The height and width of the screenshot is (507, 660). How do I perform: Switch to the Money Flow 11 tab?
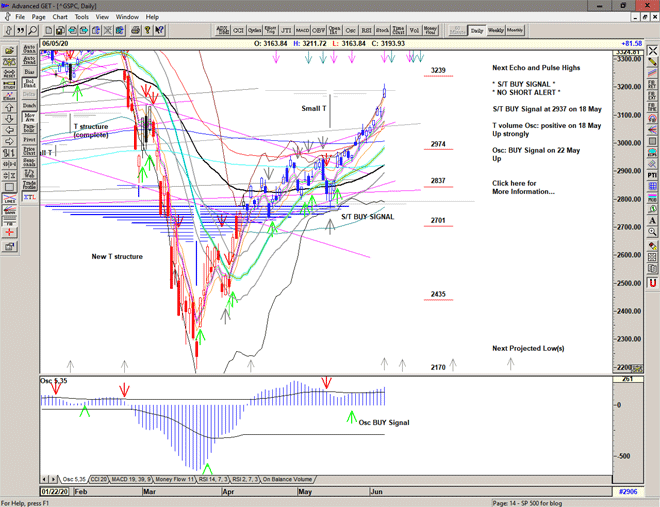click(175, 479)
